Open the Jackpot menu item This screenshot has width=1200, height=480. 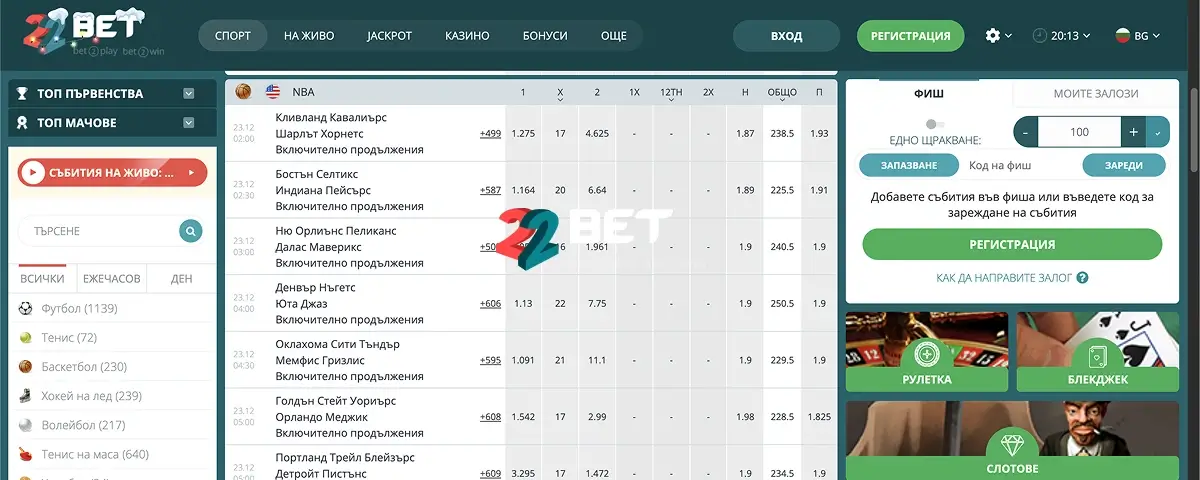(389, 35)
